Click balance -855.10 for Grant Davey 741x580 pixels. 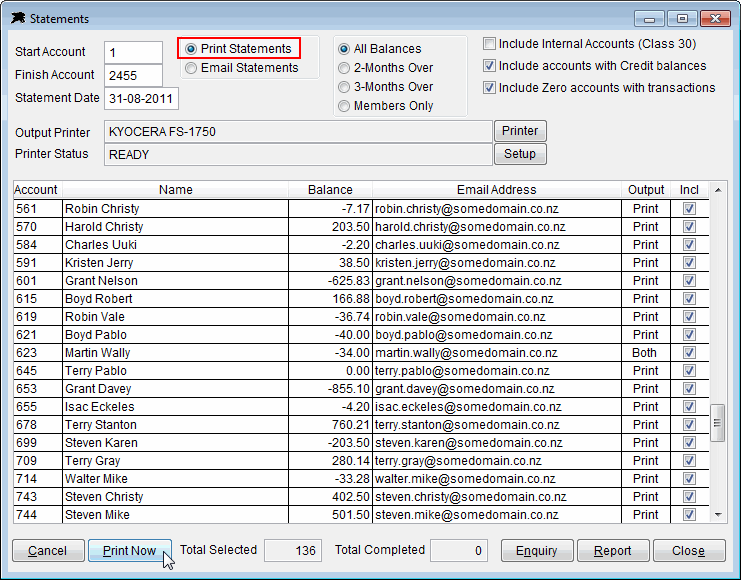tap(330, 389)
